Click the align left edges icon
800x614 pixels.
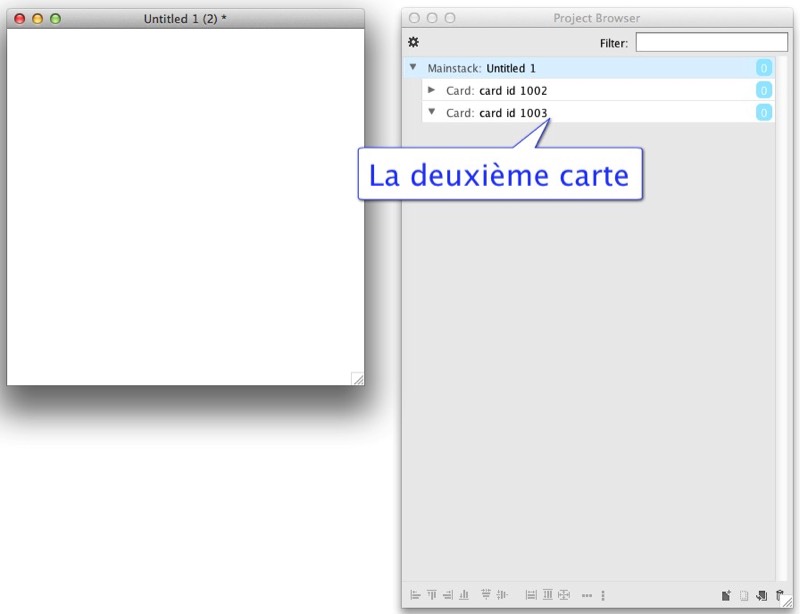click(415, 595)
